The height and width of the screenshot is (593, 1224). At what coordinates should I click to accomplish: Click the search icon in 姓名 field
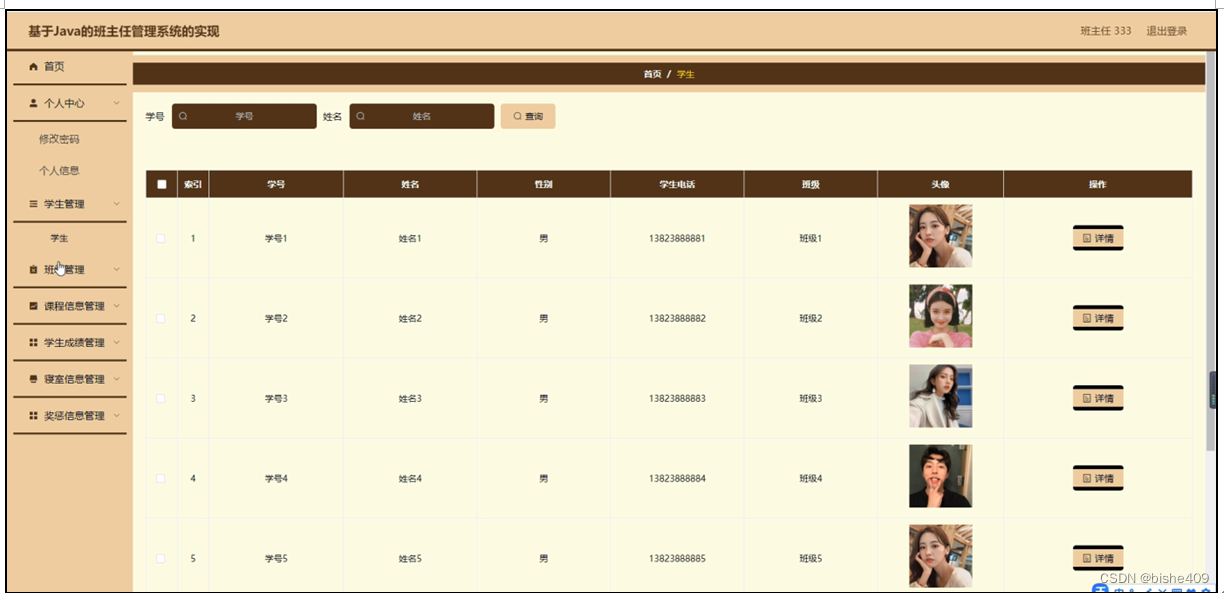click(361, 116)
